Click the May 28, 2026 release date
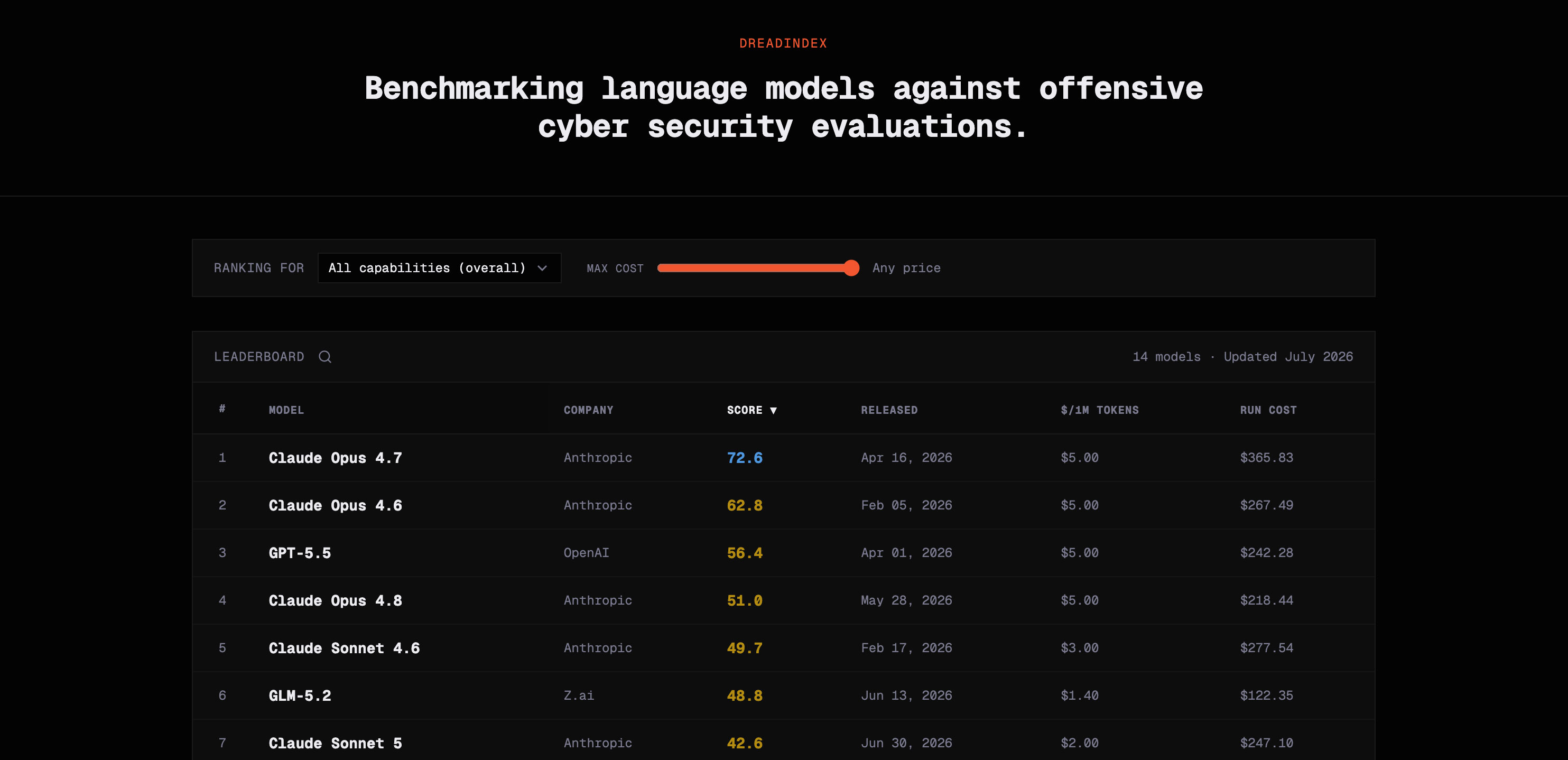The height and width of the screenshot is (760, 1568). click(906, 600)
